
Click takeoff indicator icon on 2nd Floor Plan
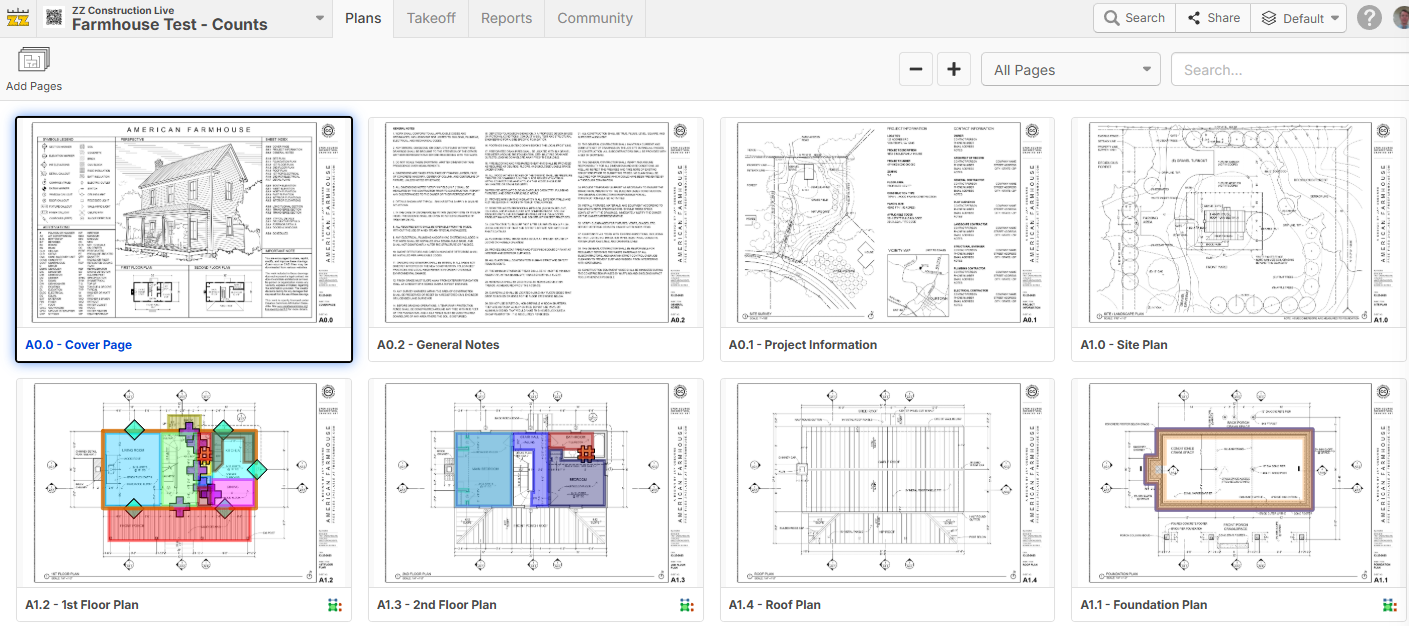[x=687, y=605]
